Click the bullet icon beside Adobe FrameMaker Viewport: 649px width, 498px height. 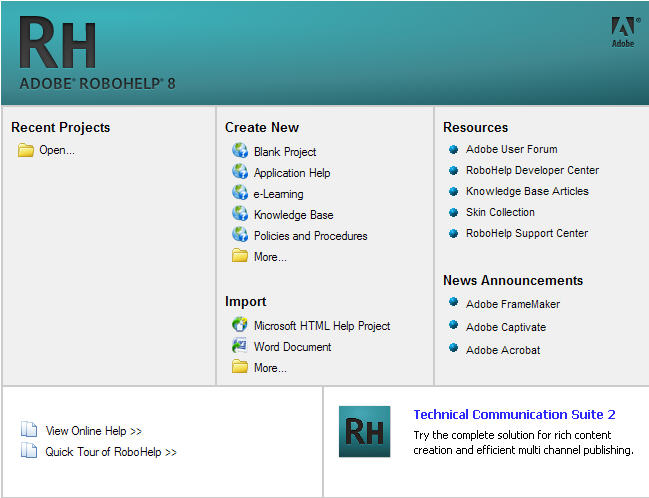454,302
